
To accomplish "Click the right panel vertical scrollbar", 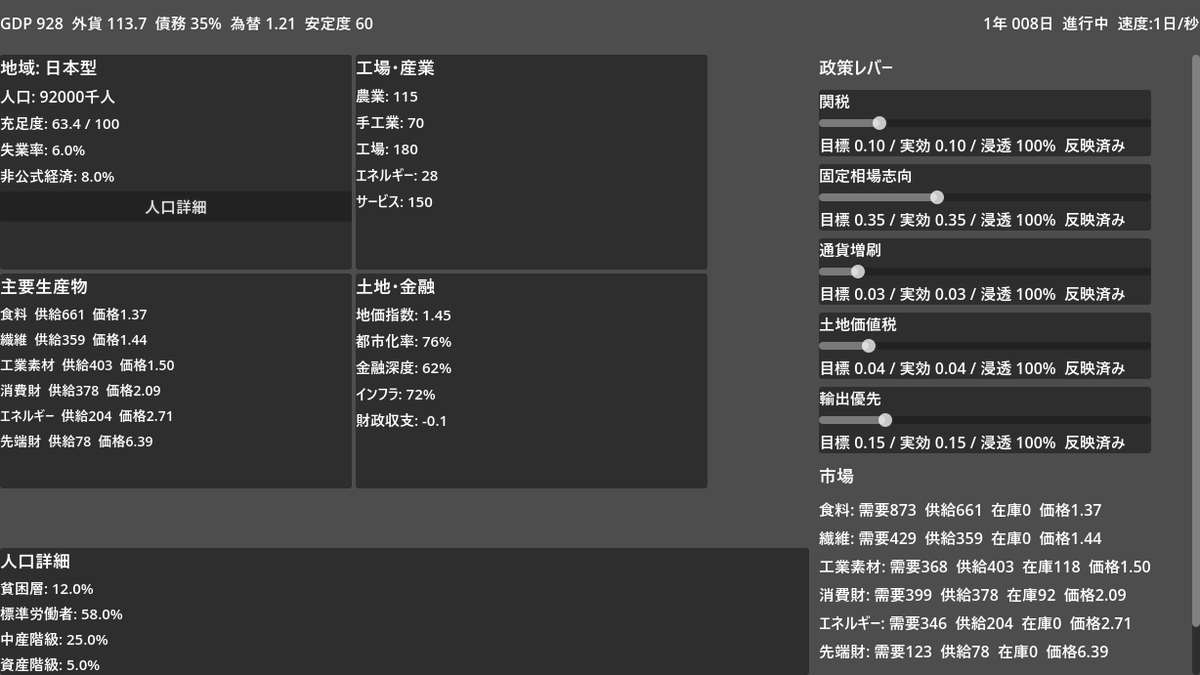I will tap(1194, 340).
